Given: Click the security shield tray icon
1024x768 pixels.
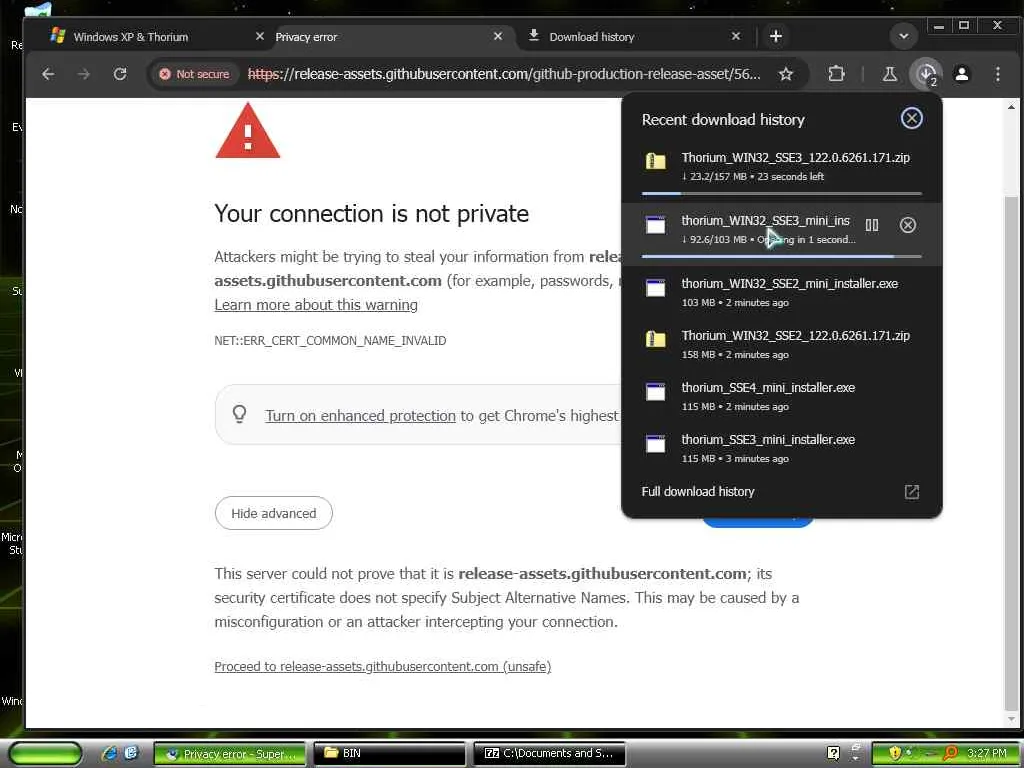Looking at the screenshot, I should pos(895,753).
